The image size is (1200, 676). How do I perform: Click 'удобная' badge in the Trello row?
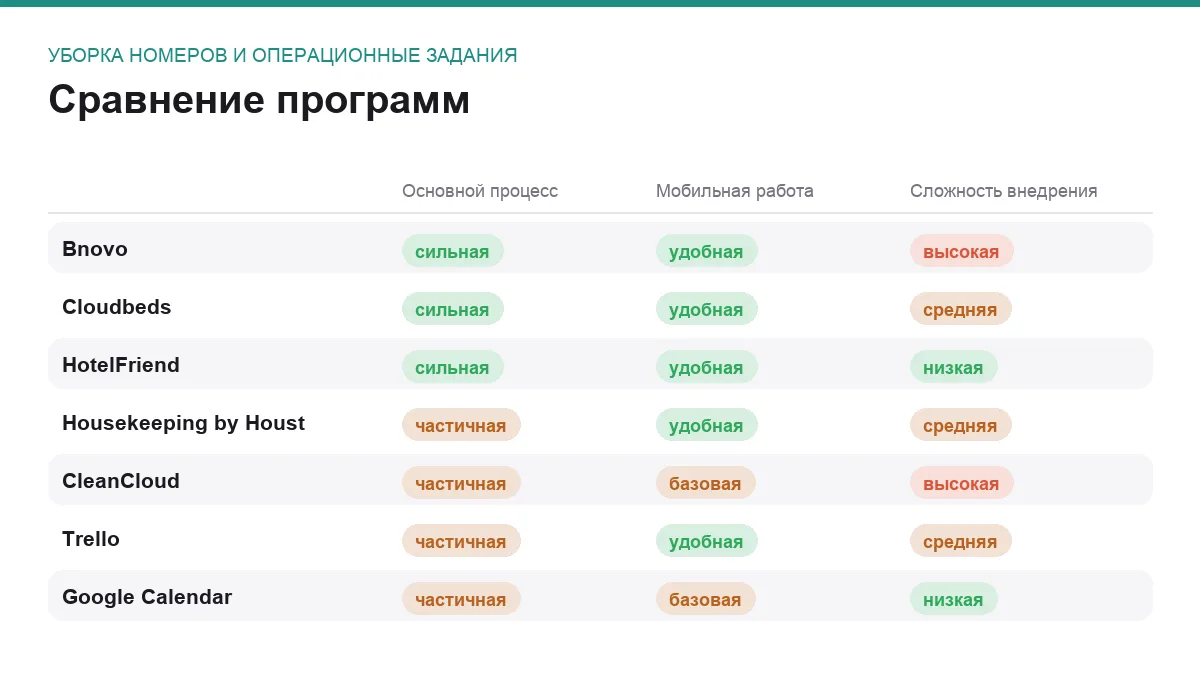click(x=707, y=541)
